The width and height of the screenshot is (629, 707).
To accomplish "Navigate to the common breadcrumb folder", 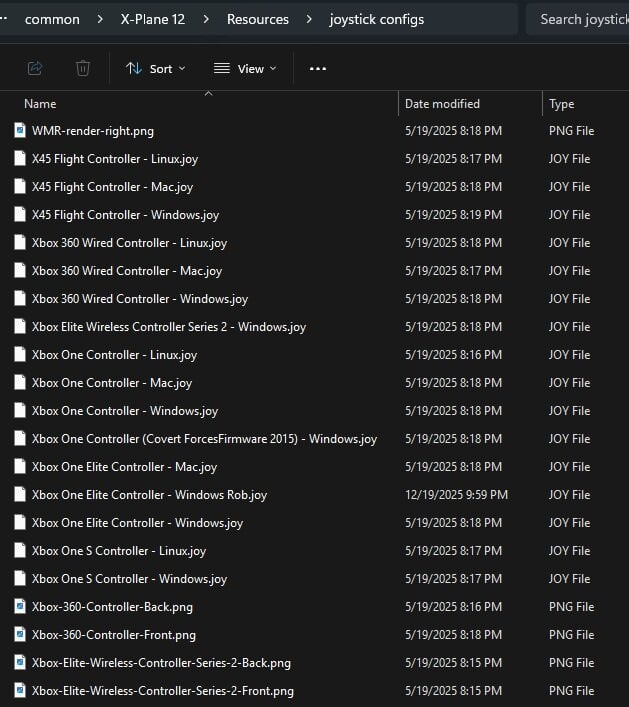I will 52,19.
